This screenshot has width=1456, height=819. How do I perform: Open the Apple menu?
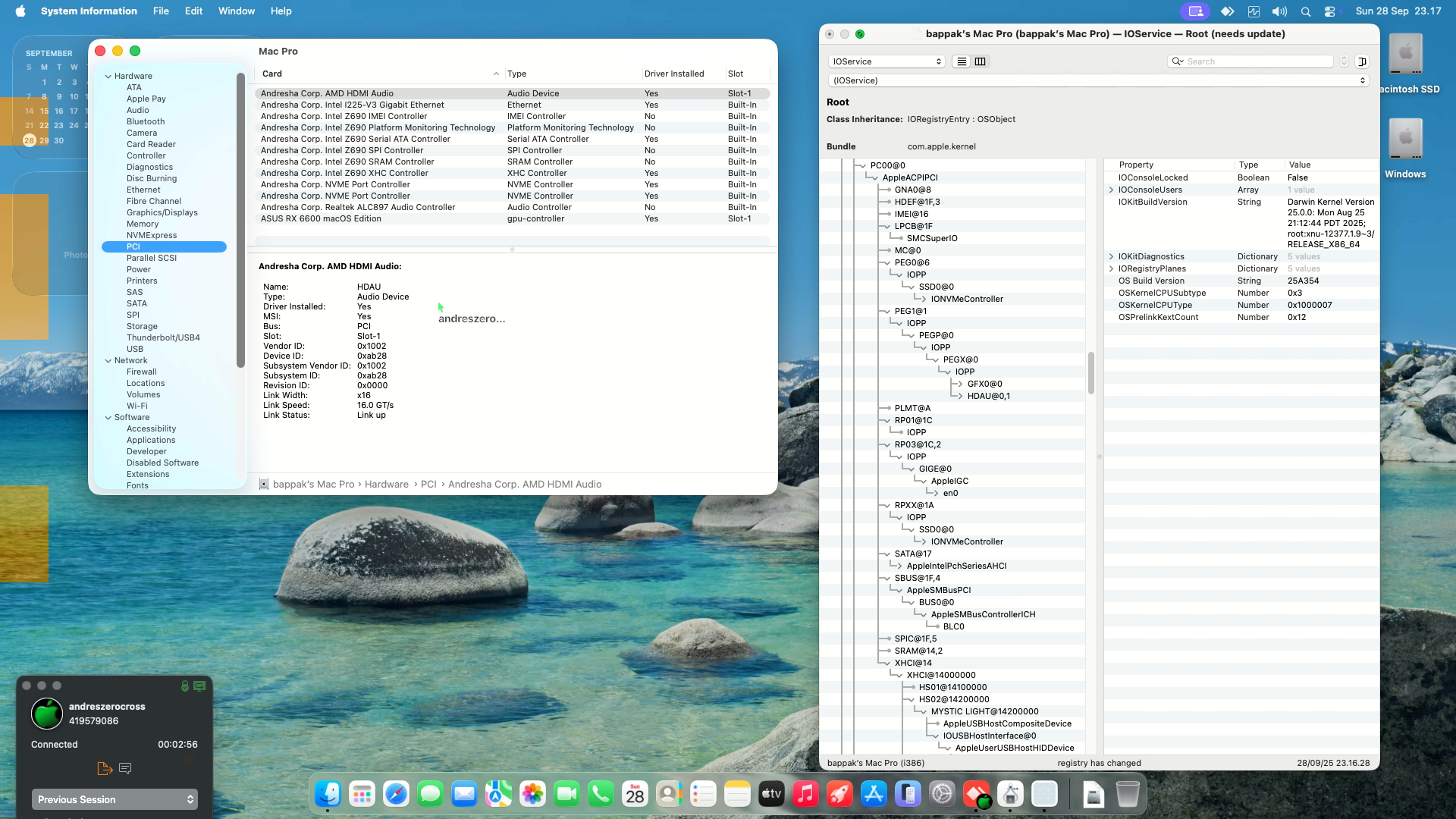click(x=20, y=11)
